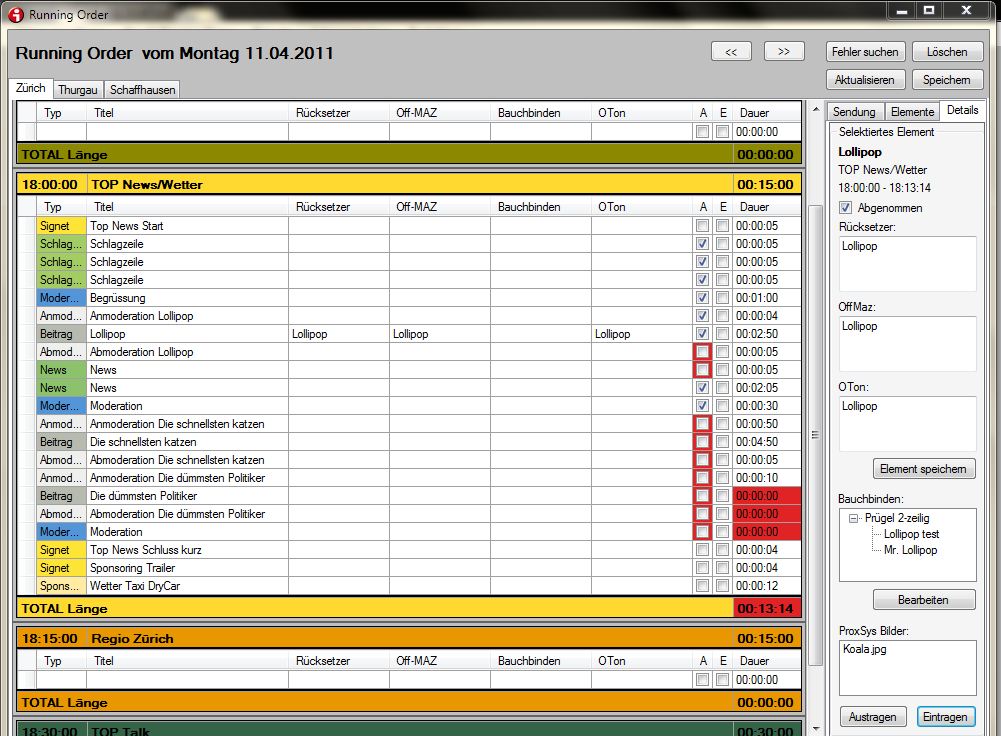The width and height of the screenshot is (1001, 736).
Task: Open the Schaffhausen tab
Action: [142, 89]
